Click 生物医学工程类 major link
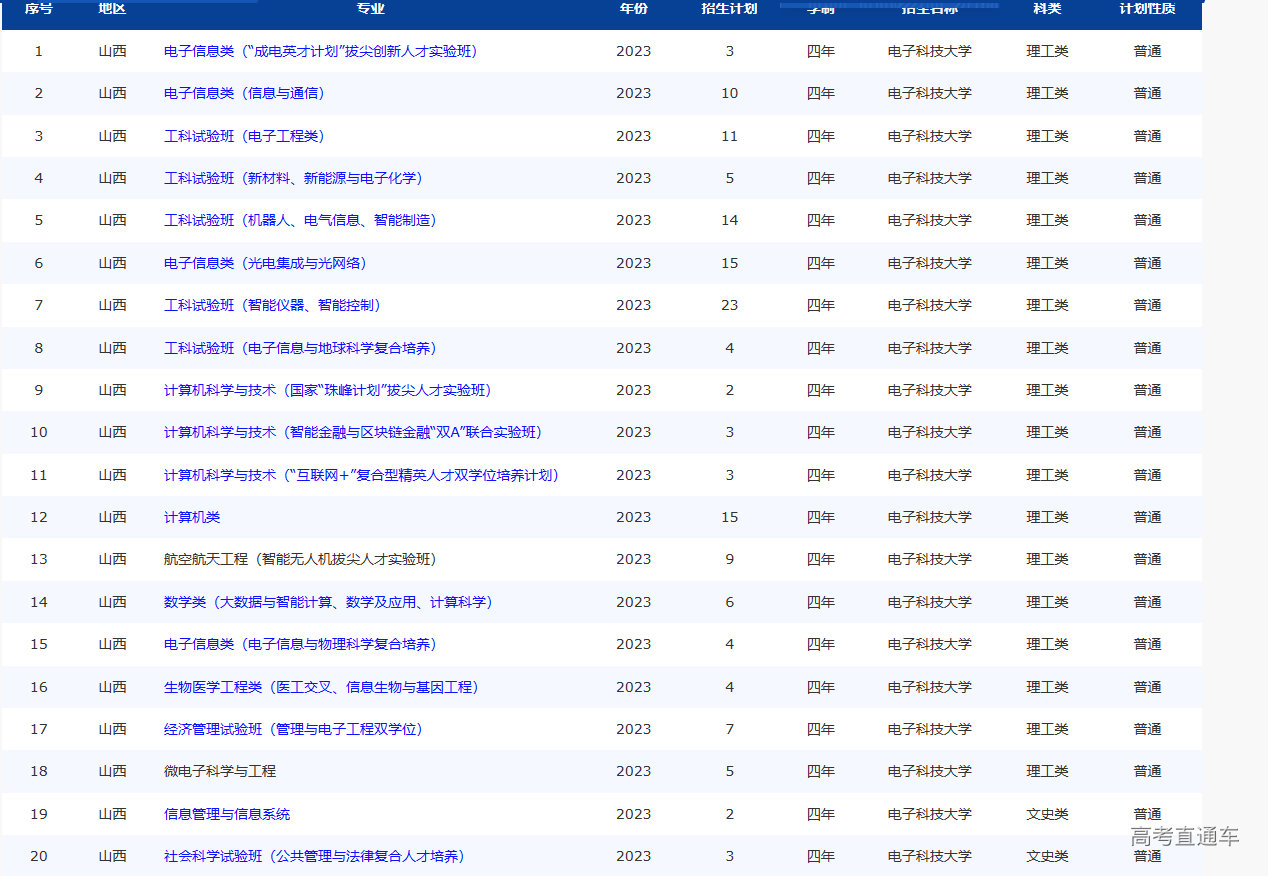The image size is (1268, 876). click(321, 687)
